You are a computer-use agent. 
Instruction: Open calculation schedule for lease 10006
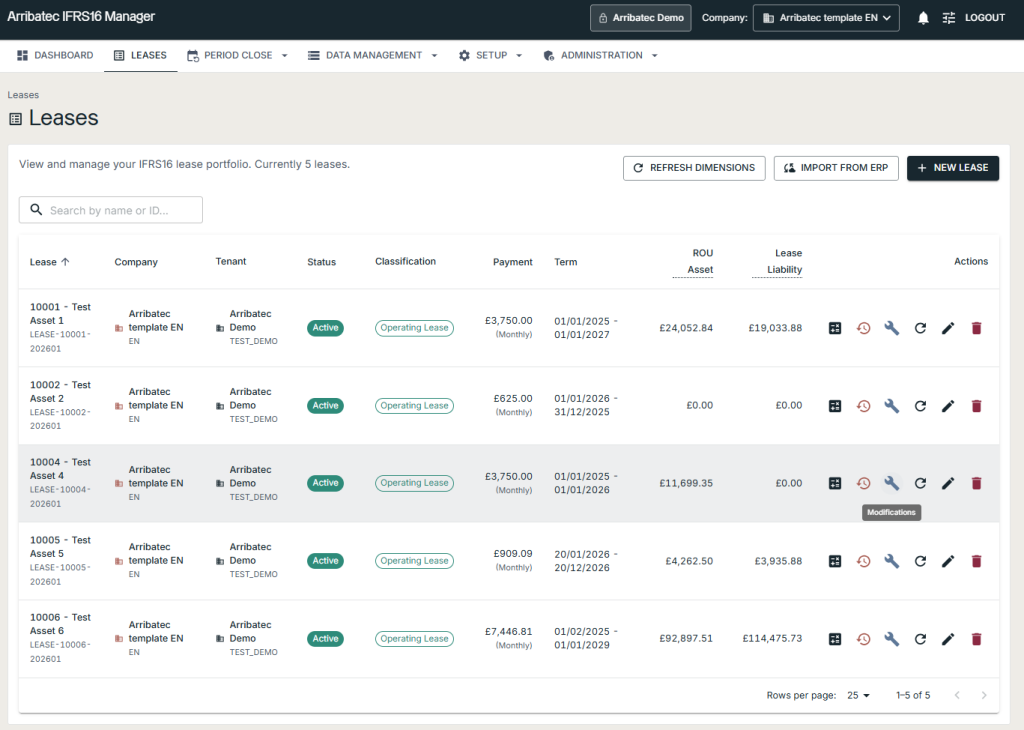(835, 639)
